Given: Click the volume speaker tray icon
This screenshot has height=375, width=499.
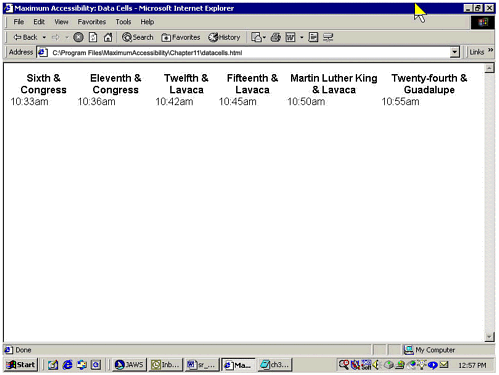Looking at the screenshot, I should 377,365.
